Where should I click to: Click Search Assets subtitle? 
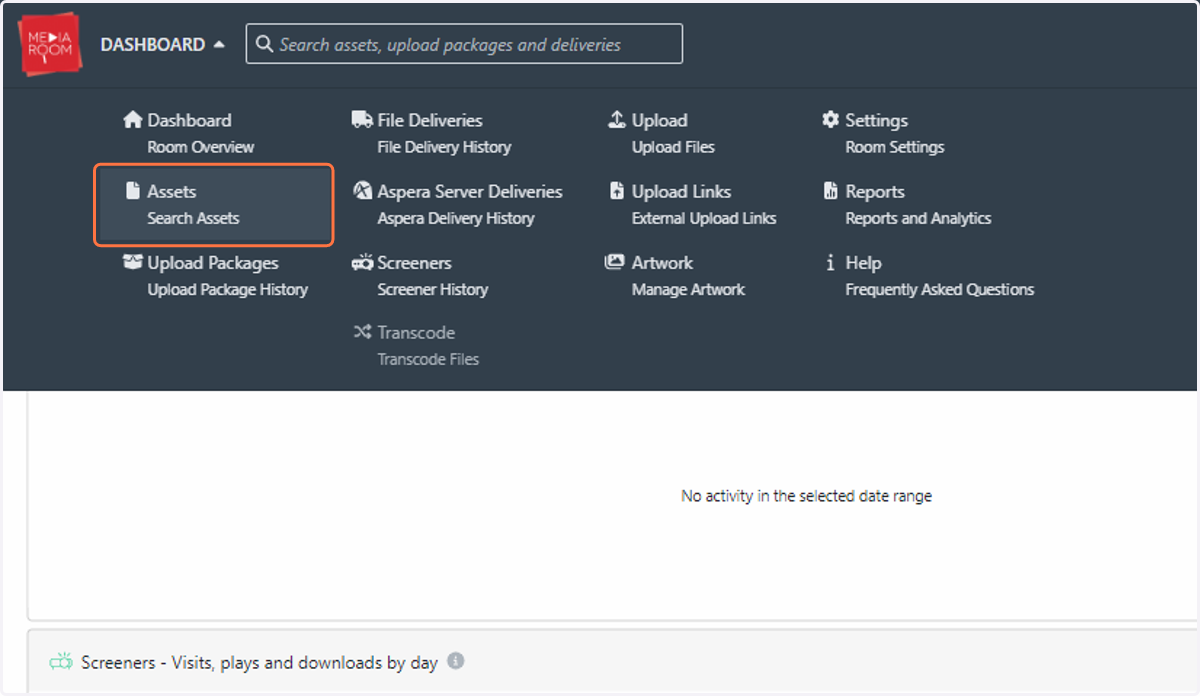(x=193, y=218)
